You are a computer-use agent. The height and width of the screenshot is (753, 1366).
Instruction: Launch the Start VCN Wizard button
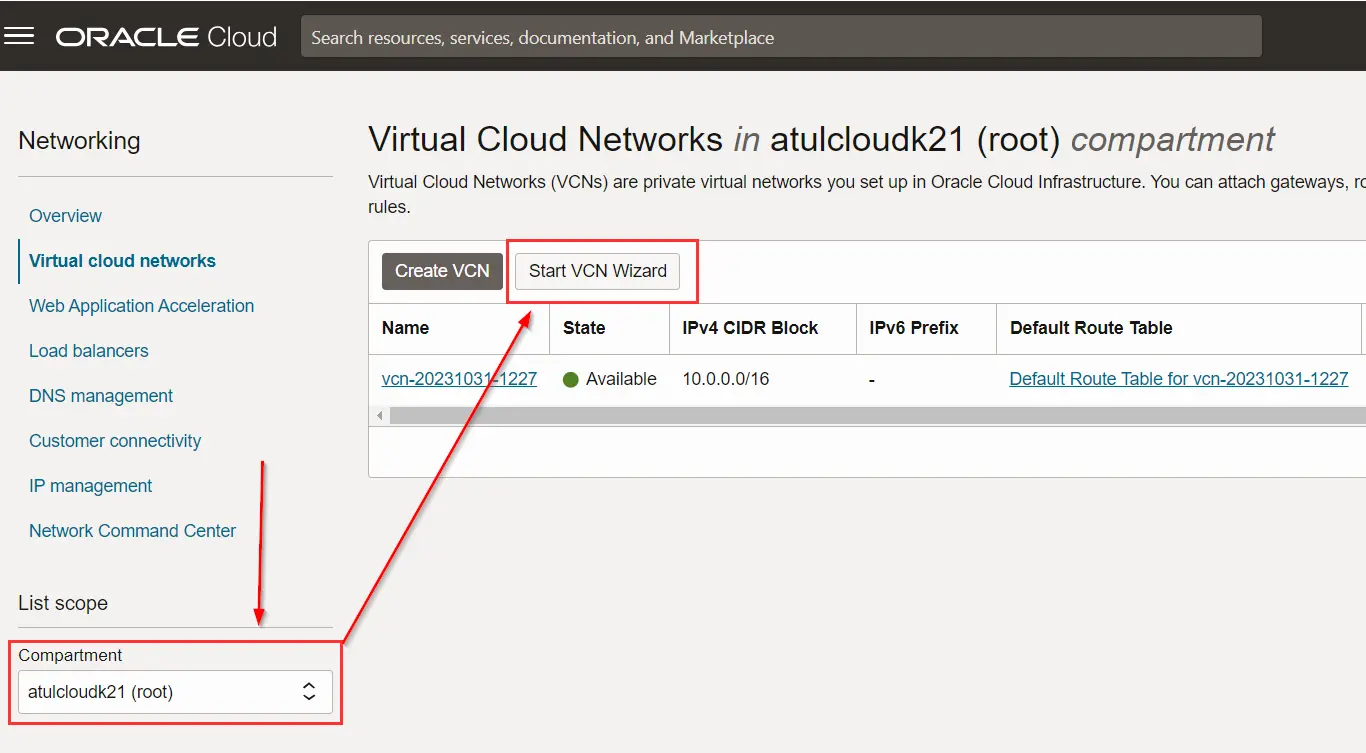[x=597, y=271]
